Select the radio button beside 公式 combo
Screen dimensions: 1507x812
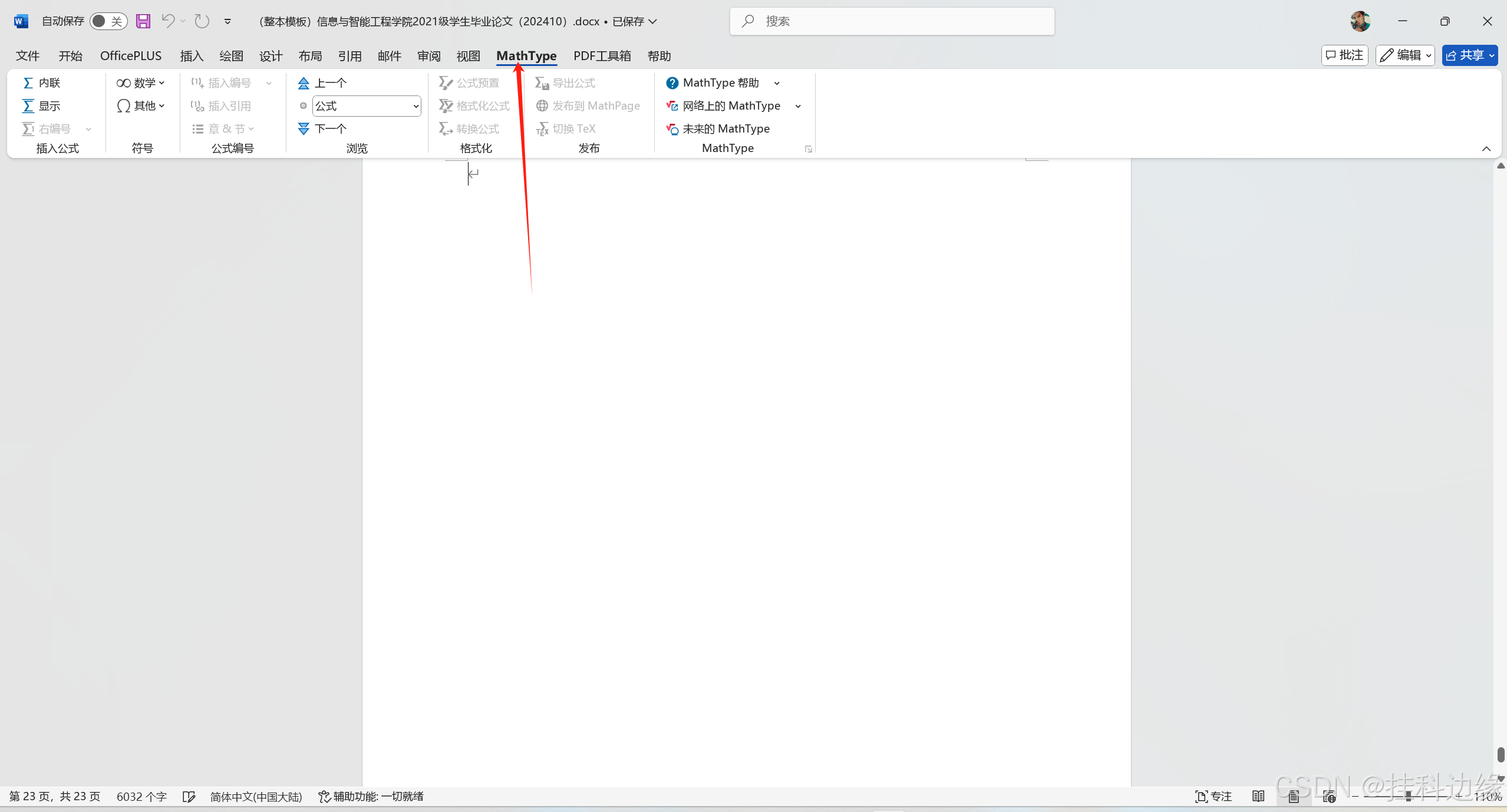[304, 106]
